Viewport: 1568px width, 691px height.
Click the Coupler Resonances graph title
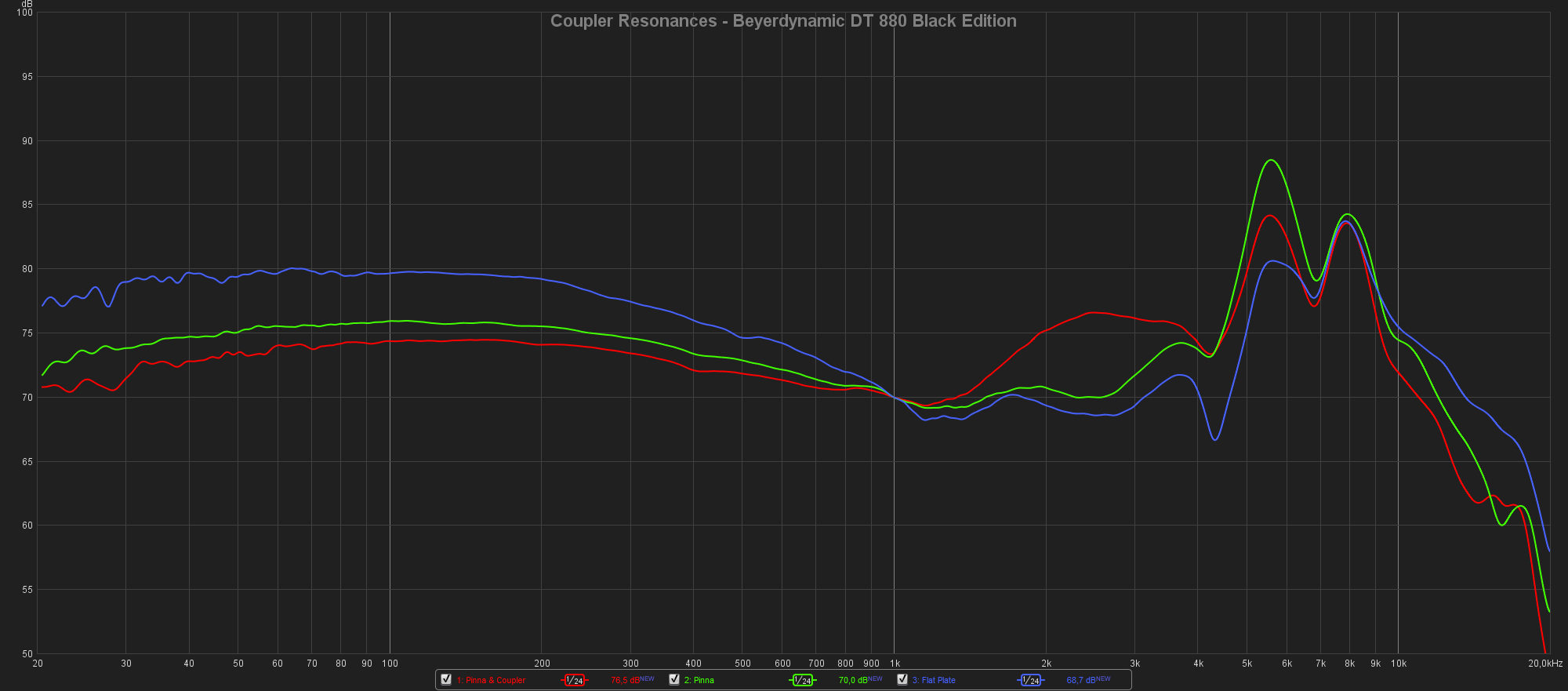(x=783, y=21)
